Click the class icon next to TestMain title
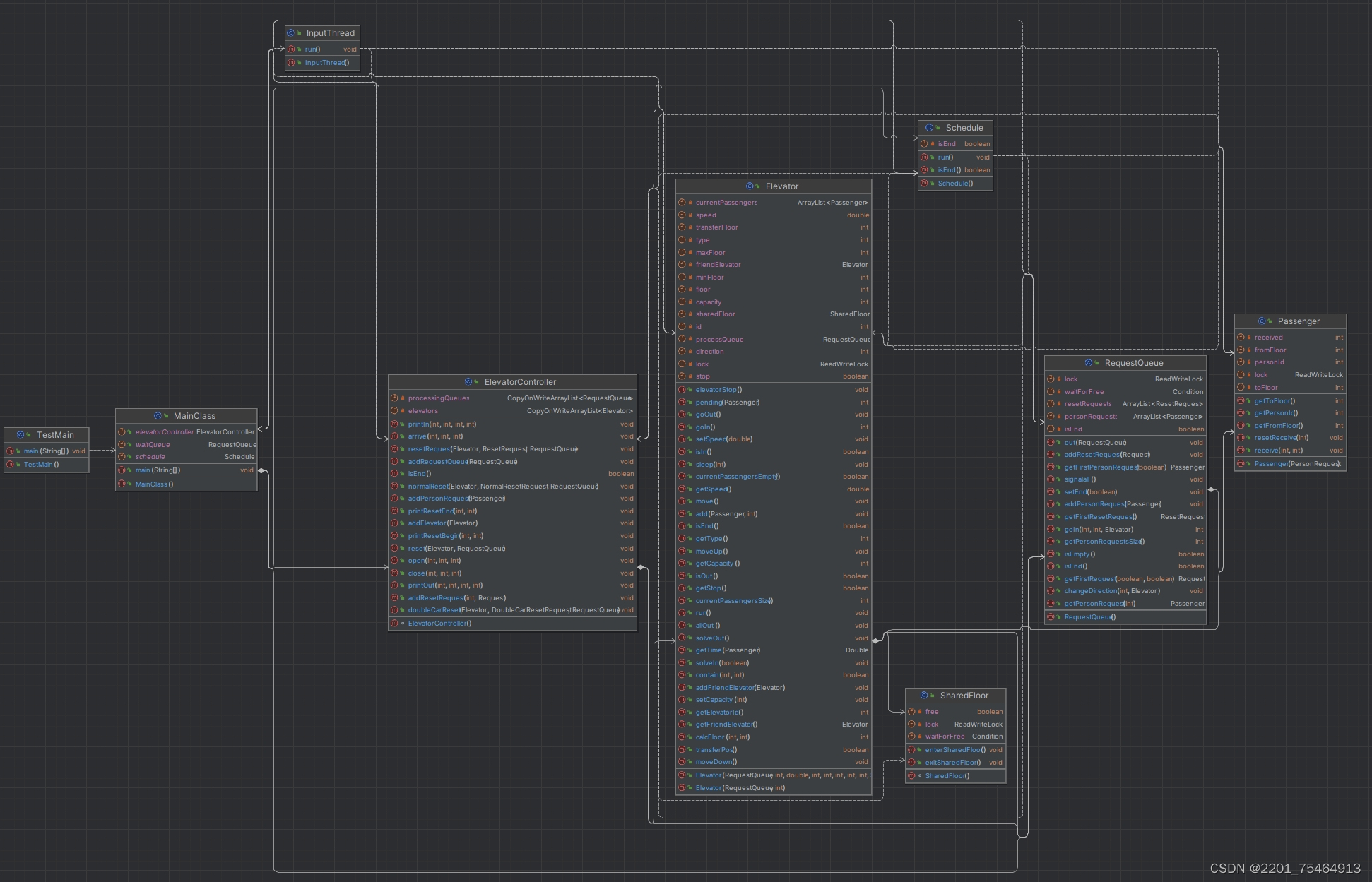This screenshot has width=1372, height=882. [20, 435]
